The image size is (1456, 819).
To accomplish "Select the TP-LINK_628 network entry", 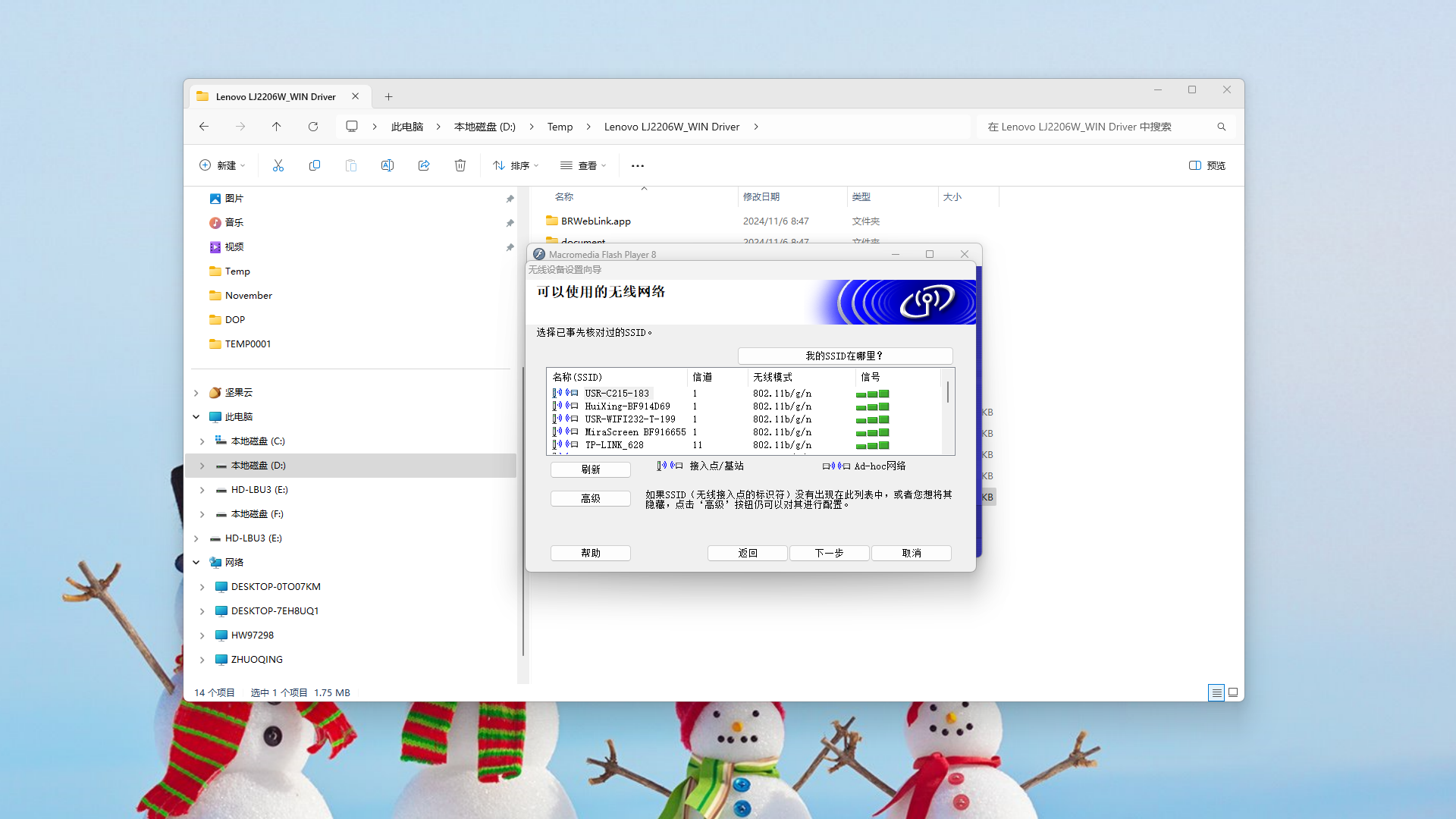I will (x=614, y=445).
